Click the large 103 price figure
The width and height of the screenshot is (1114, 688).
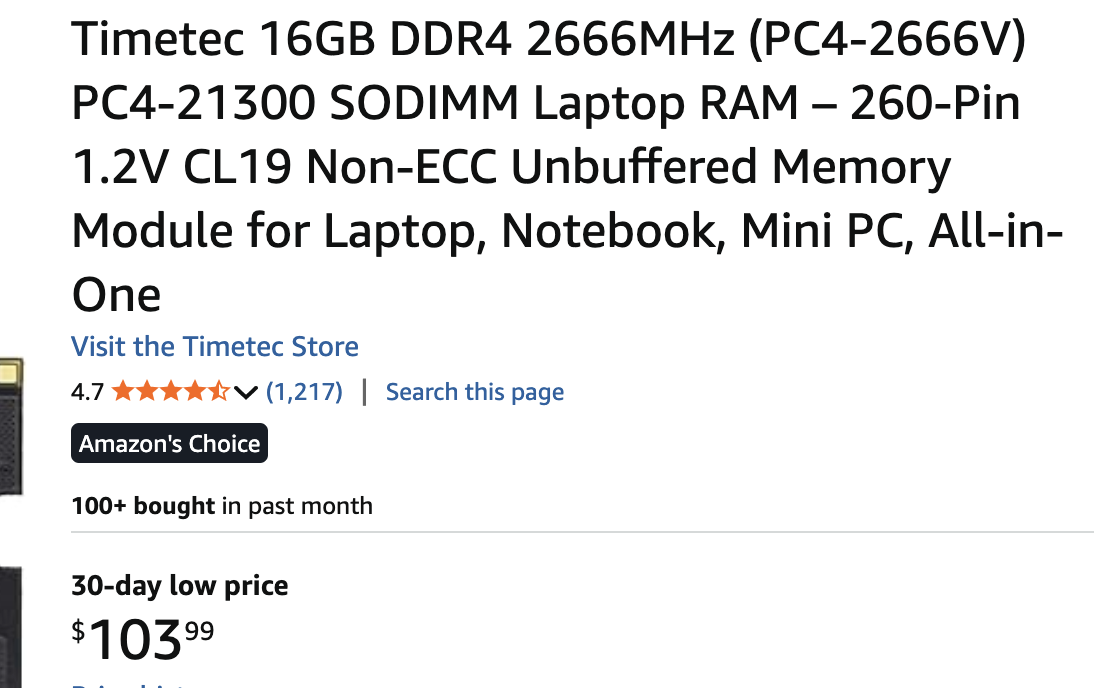tap(136, 640)
